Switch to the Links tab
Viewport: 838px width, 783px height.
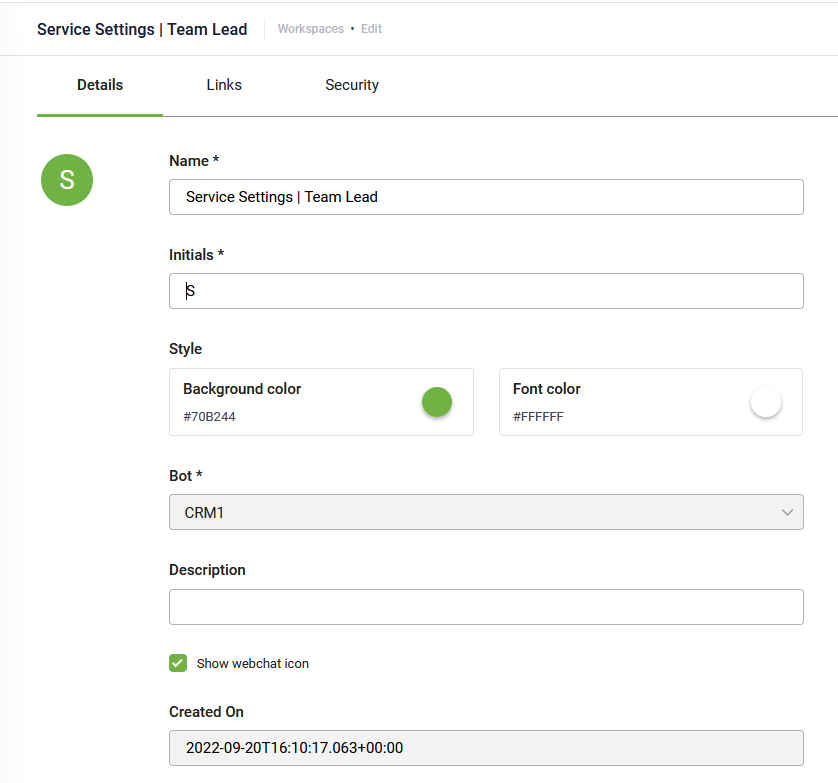(224, 85)
